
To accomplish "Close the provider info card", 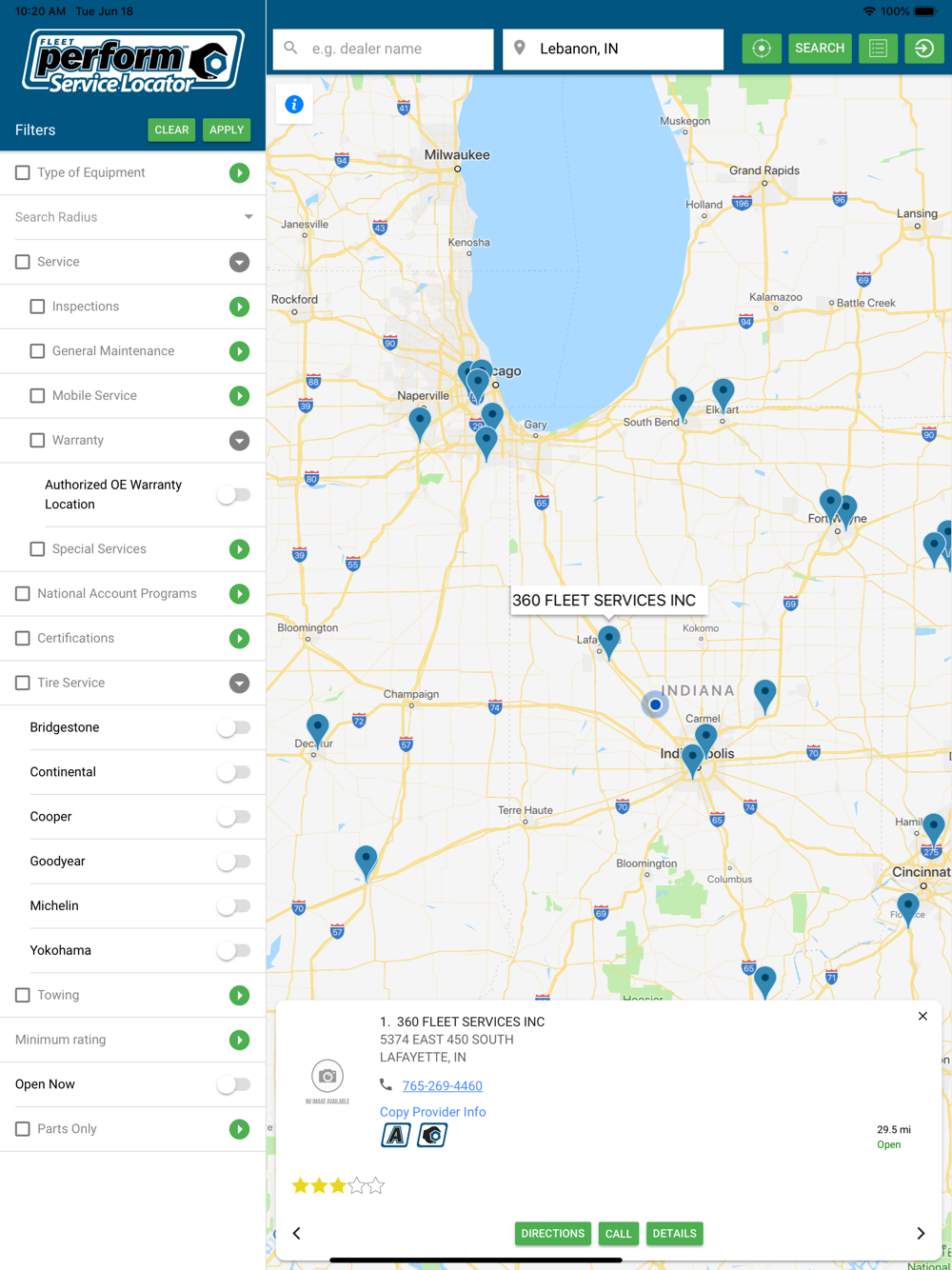I will coord(922,1017).
